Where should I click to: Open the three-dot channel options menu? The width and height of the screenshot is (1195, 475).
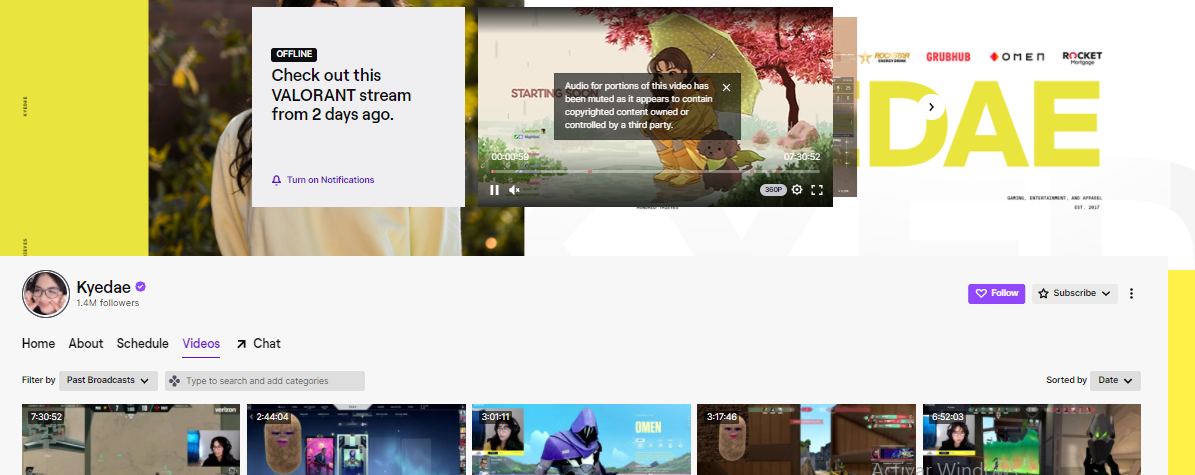1132,294
